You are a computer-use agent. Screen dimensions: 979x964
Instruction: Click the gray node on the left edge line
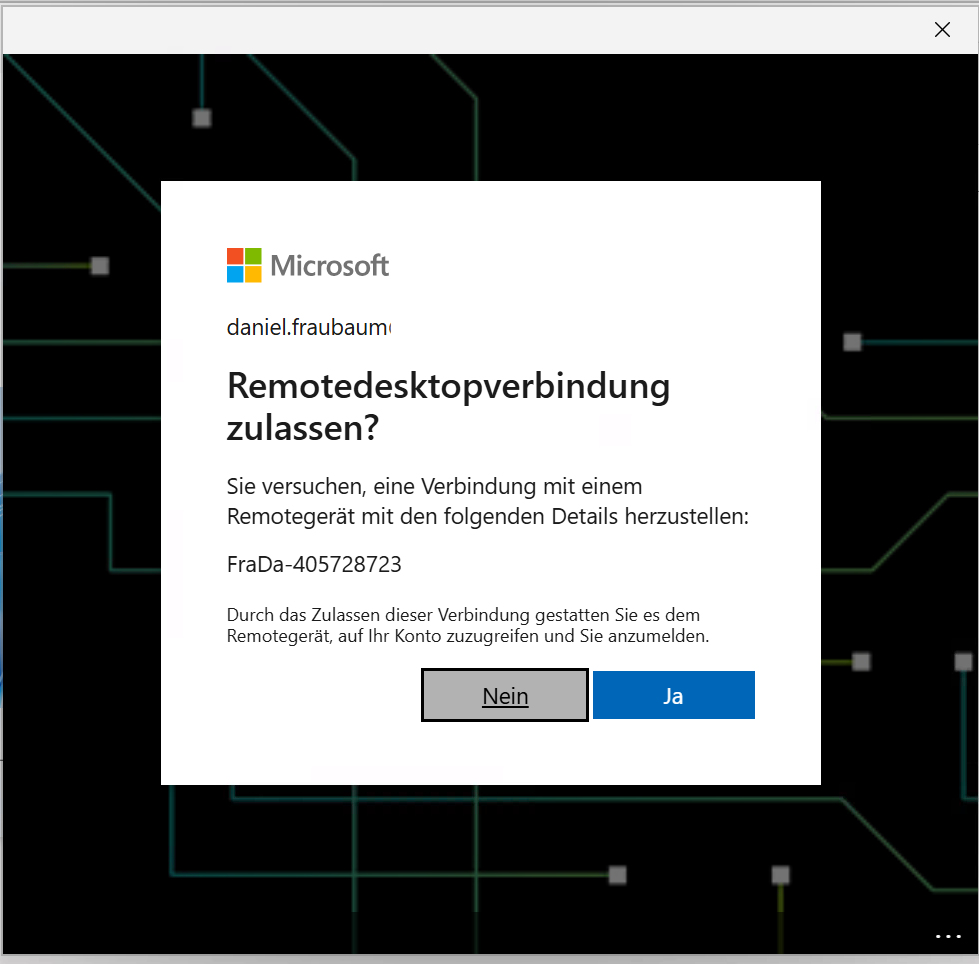pyautogui.click(x=100, y=266)
